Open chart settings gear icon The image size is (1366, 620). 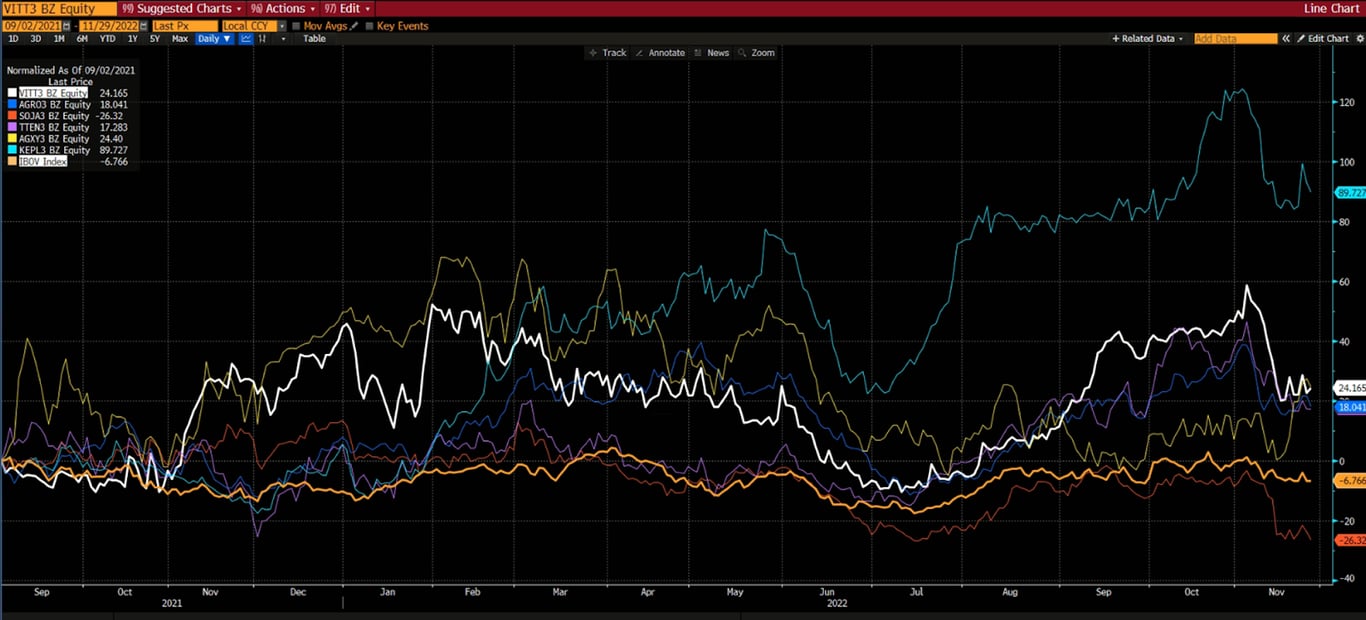click(x=1360, y=38)
